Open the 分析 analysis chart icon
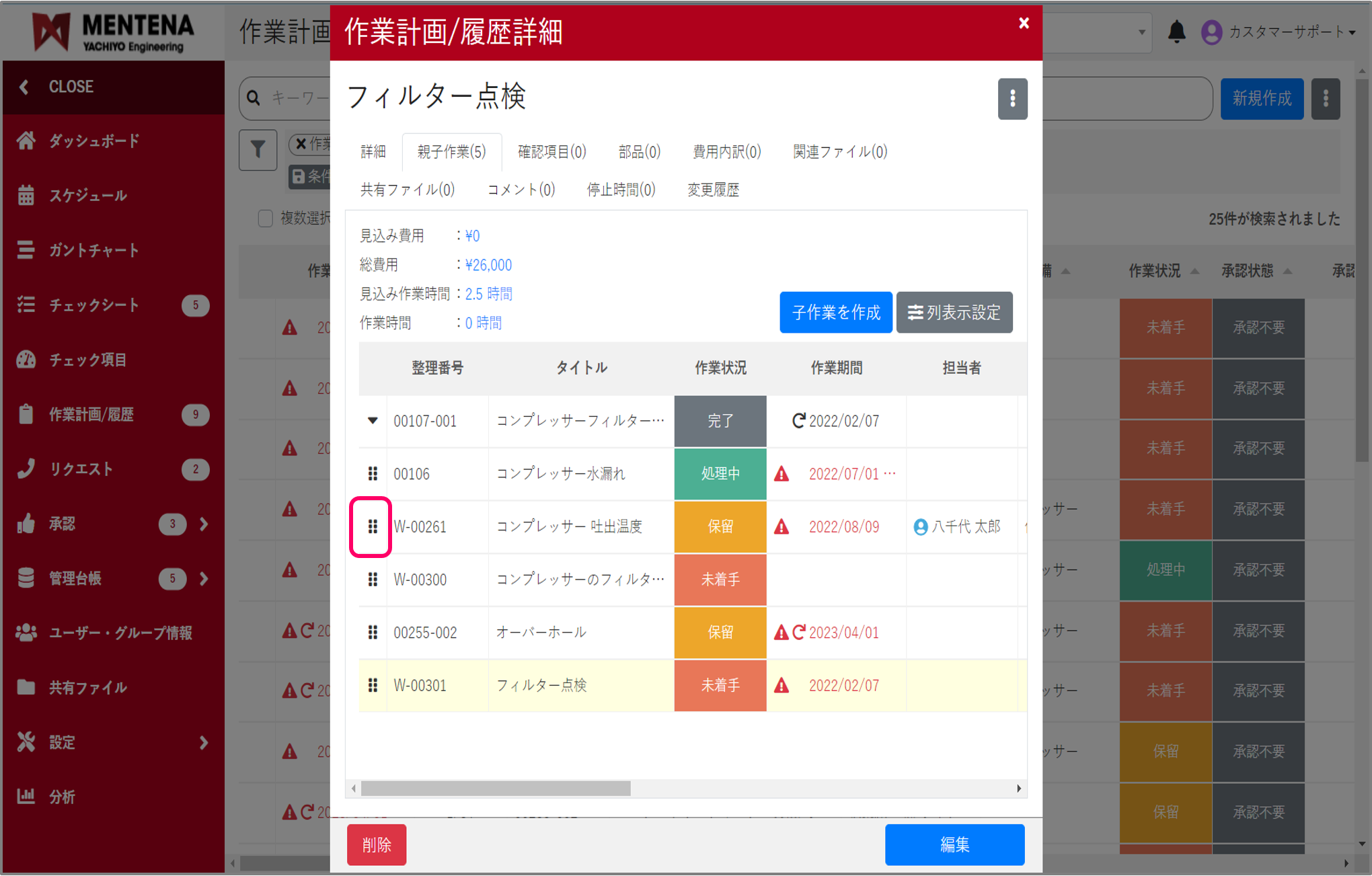Viewport: 1372px width, 876px height. coord(26,797)
